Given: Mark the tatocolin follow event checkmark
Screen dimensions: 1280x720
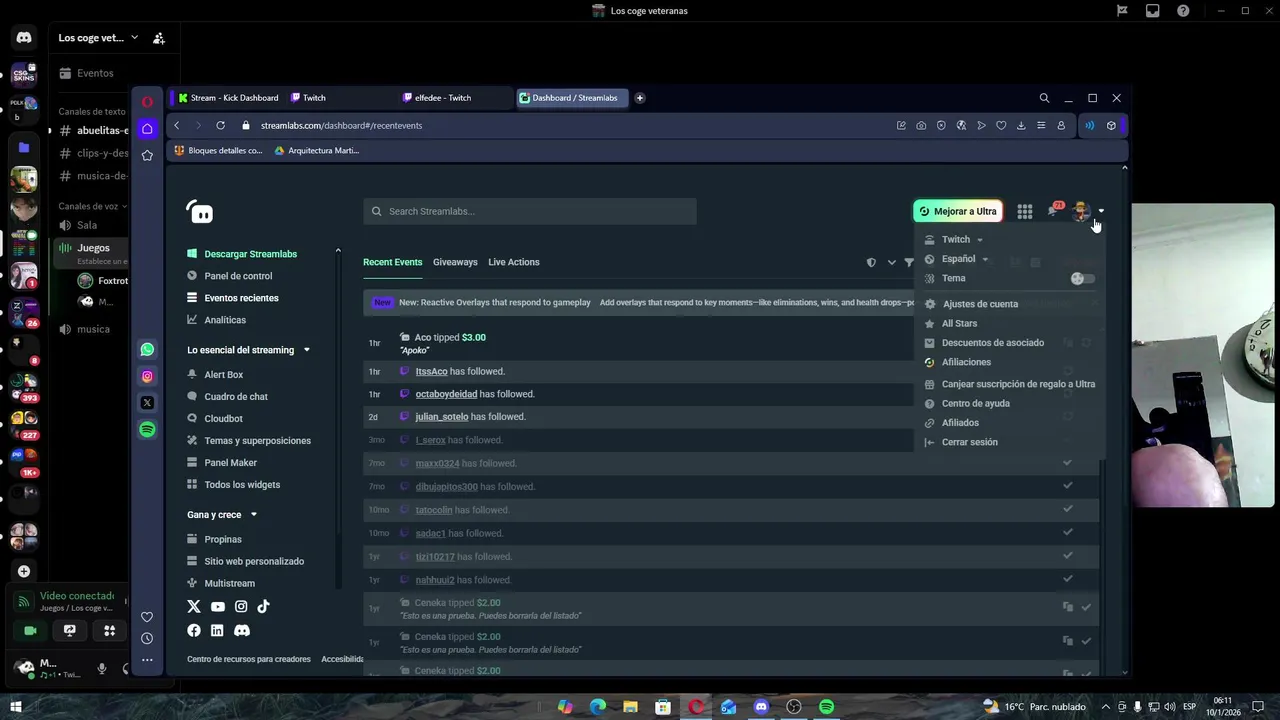Looking at the screenshot, I should point(1067,509).
